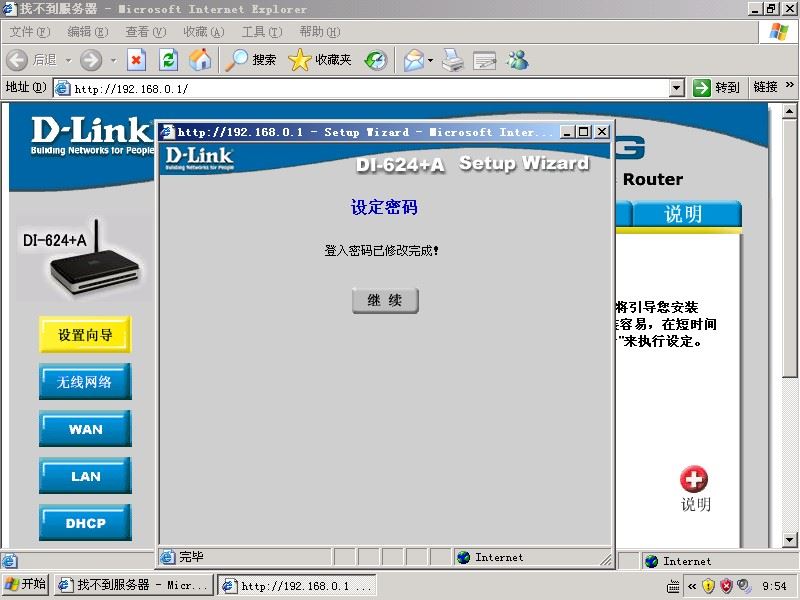Screen dimensions: 800x600
Task: Click the 继续 continue button
Action: (385, 301)
